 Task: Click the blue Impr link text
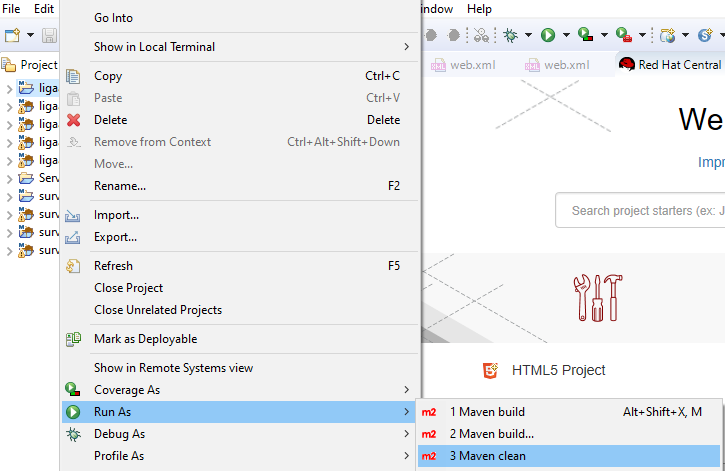click(x=711, y=162)
